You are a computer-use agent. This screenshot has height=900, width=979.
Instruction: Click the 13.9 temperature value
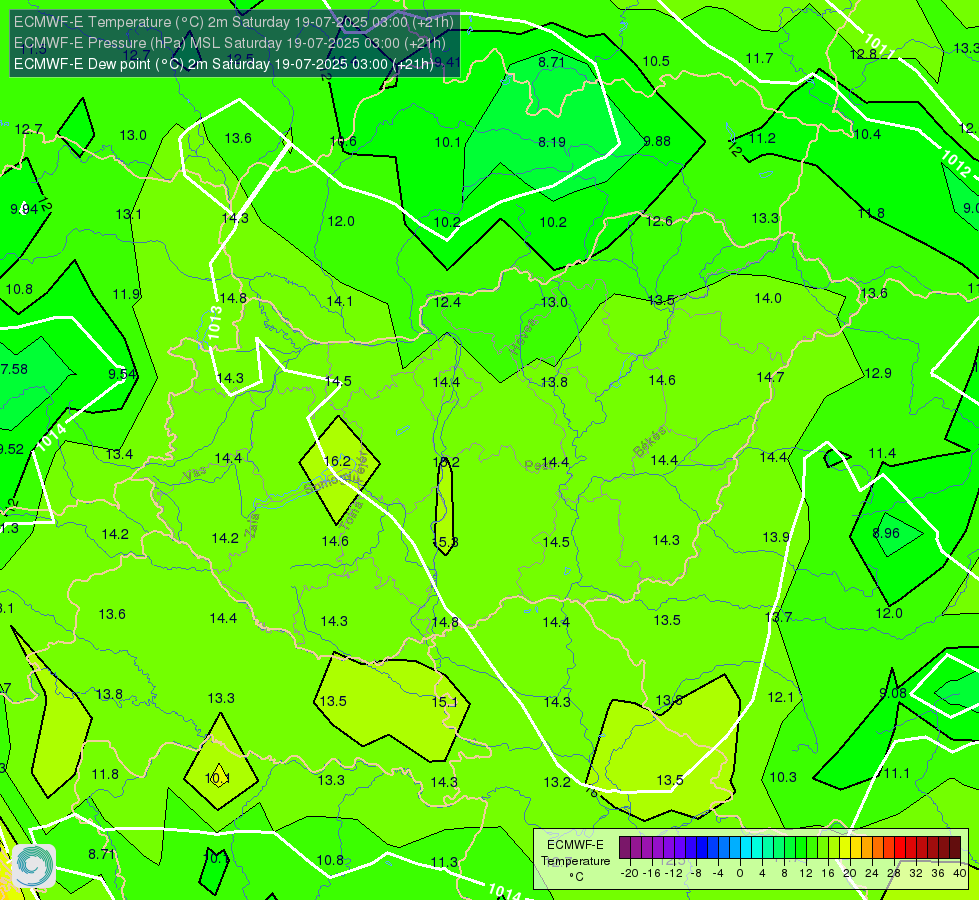point(776,537)
